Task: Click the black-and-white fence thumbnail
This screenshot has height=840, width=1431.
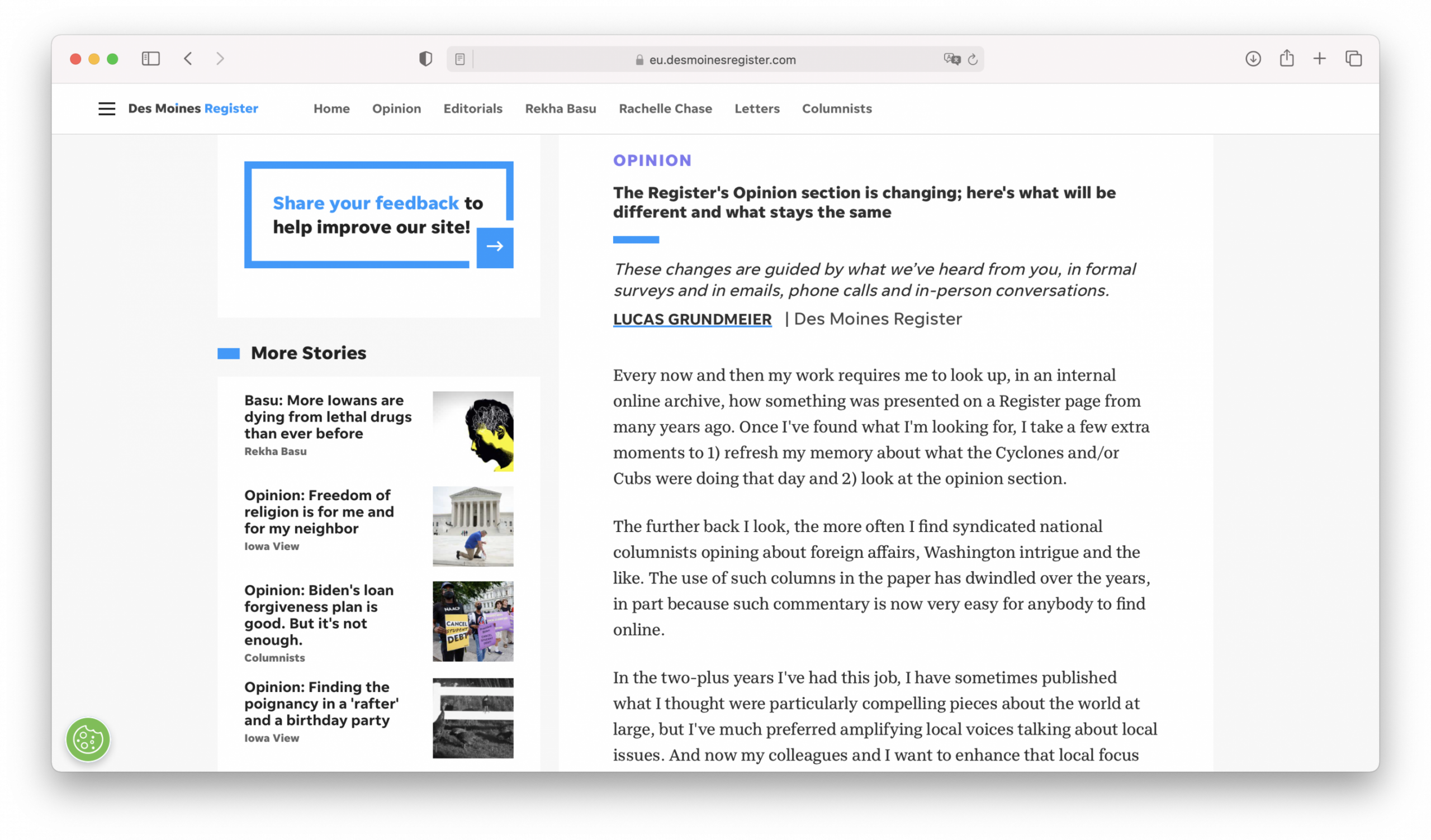Action: point(473,718)
